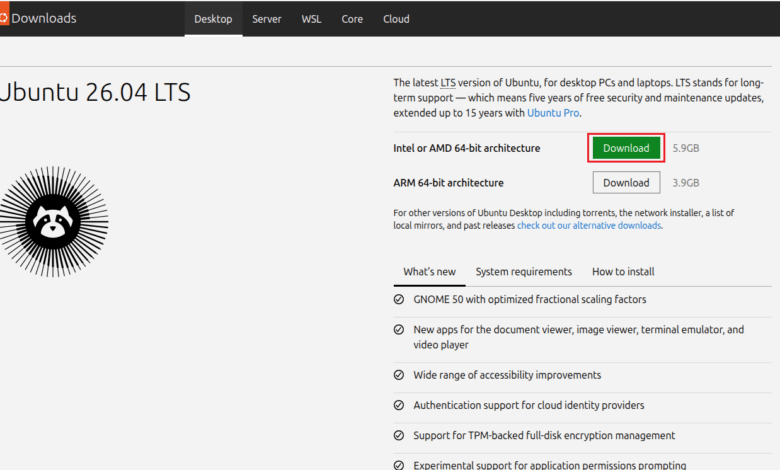Click the 5.9GB file size text
Screen dimensions: 780x470
coord(686,148)
